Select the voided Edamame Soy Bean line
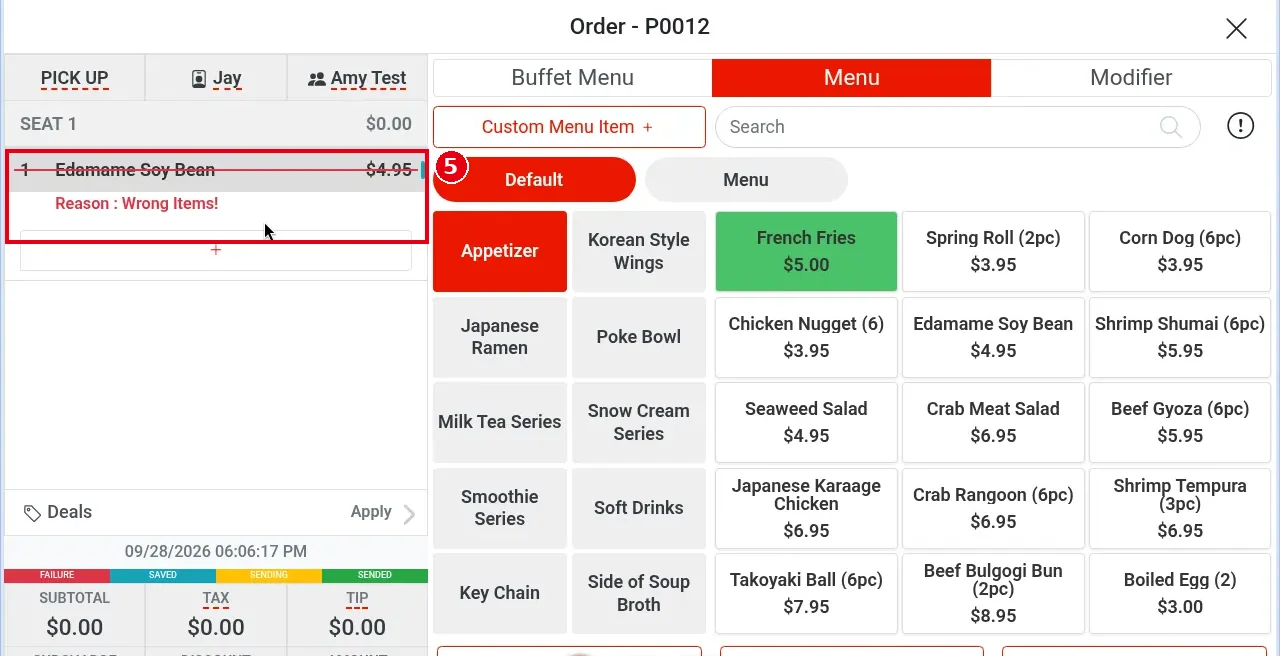The image size is (1280, 656). coord(216,170)
